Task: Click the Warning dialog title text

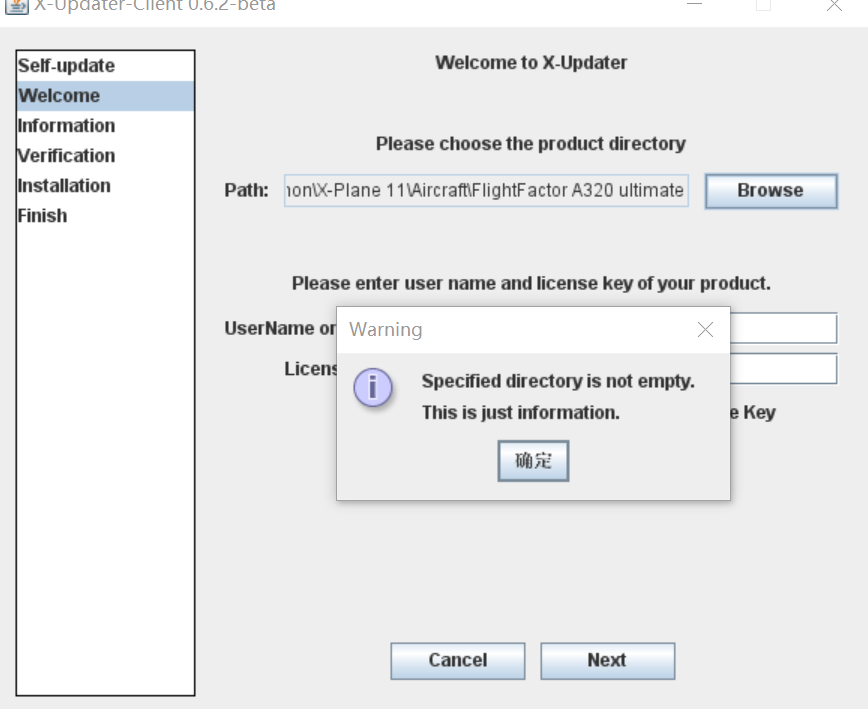Action: (386, 330)
